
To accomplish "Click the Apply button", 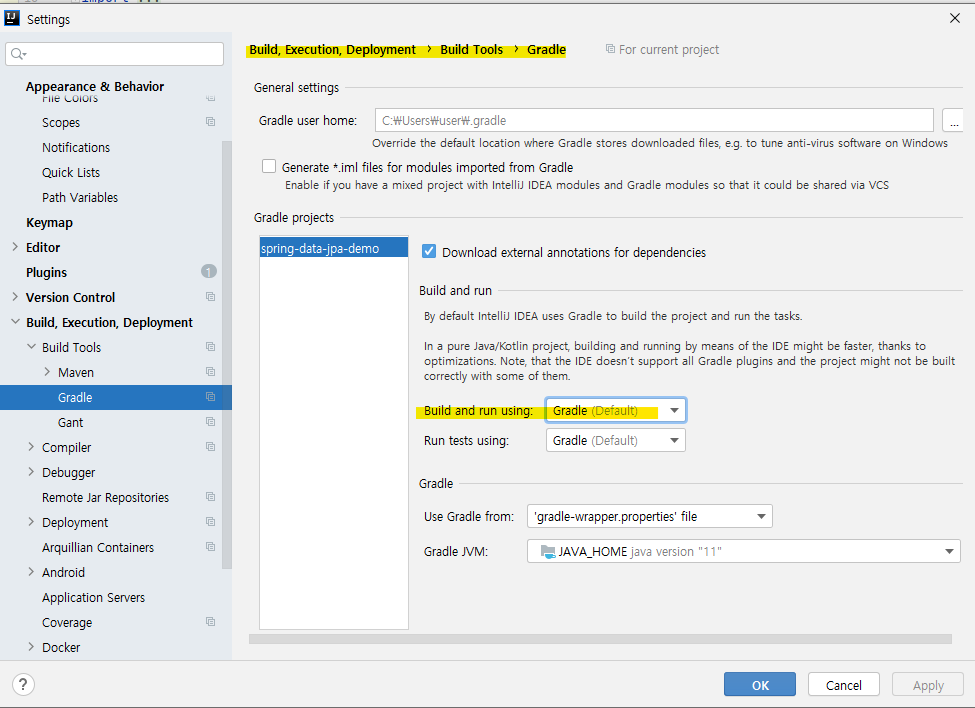I will point(928,684).
